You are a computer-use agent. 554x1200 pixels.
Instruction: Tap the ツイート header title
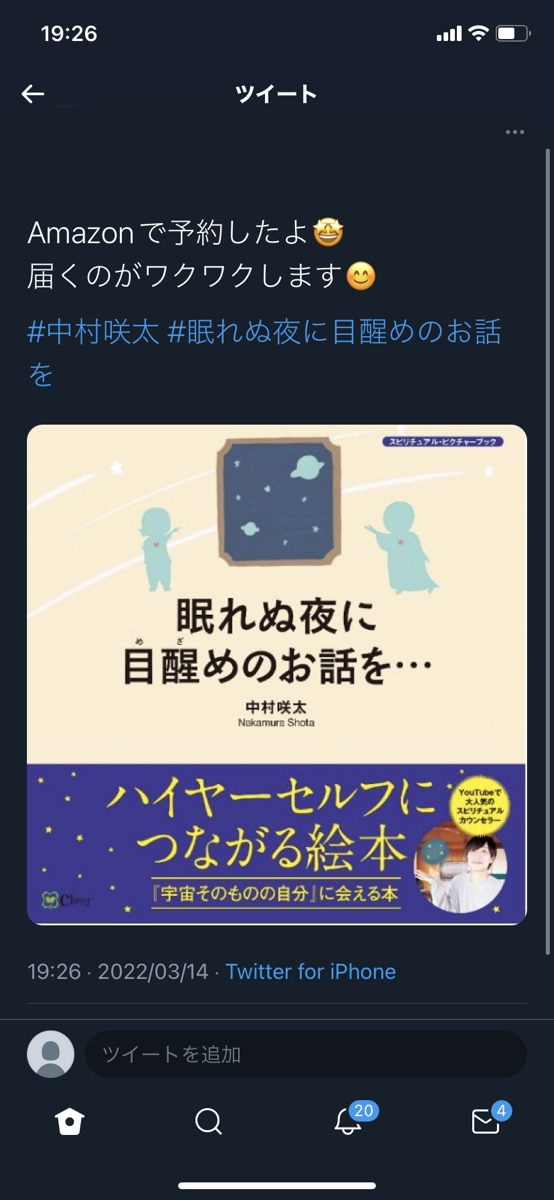tap(276, 94)
